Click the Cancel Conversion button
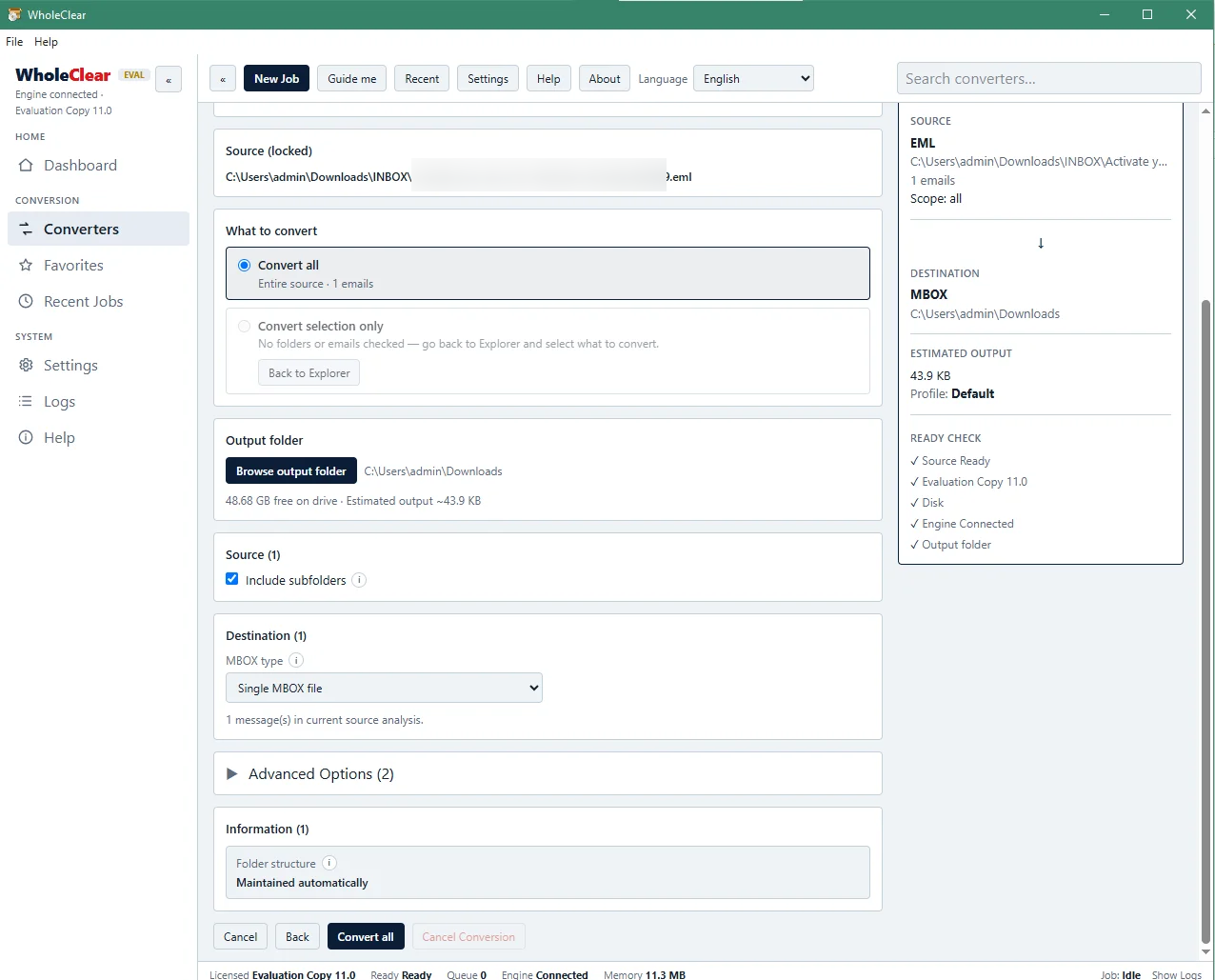Viewport: 1215px width, 980px height. 468,937
